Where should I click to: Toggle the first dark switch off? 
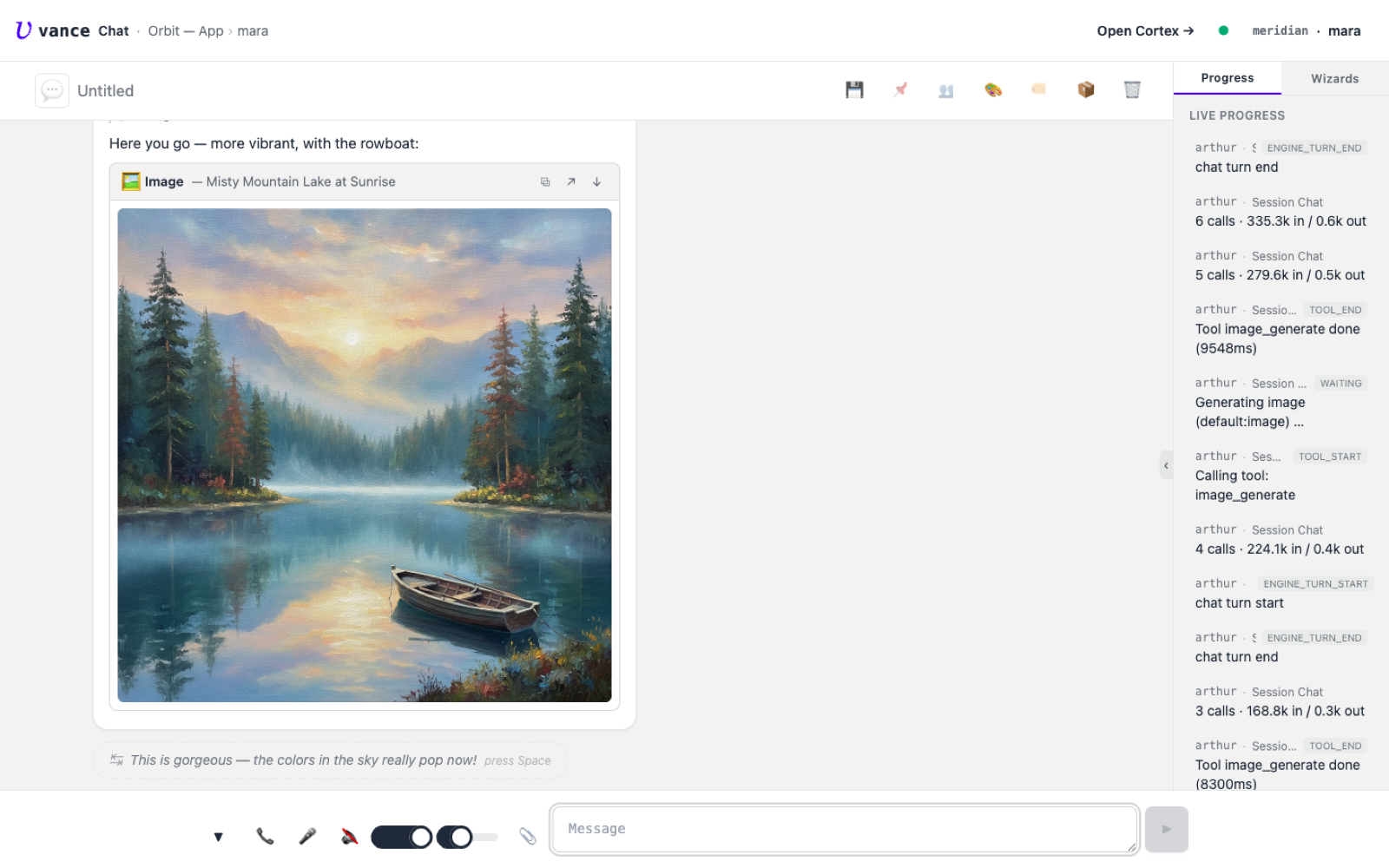pyautogui.click(x=401, y=837)
